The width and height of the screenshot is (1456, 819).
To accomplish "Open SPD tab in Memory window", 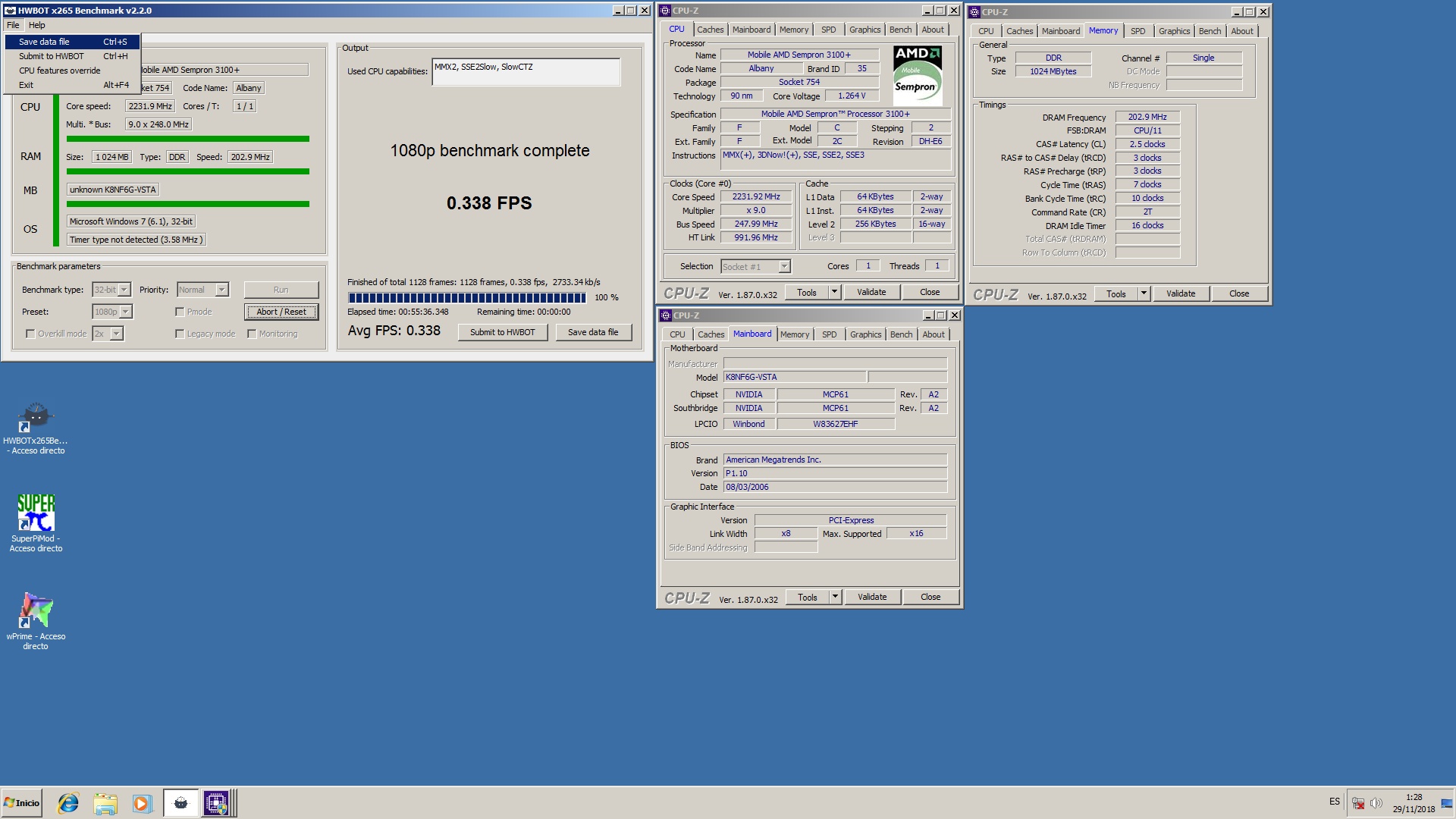I will click(1137, 31).
